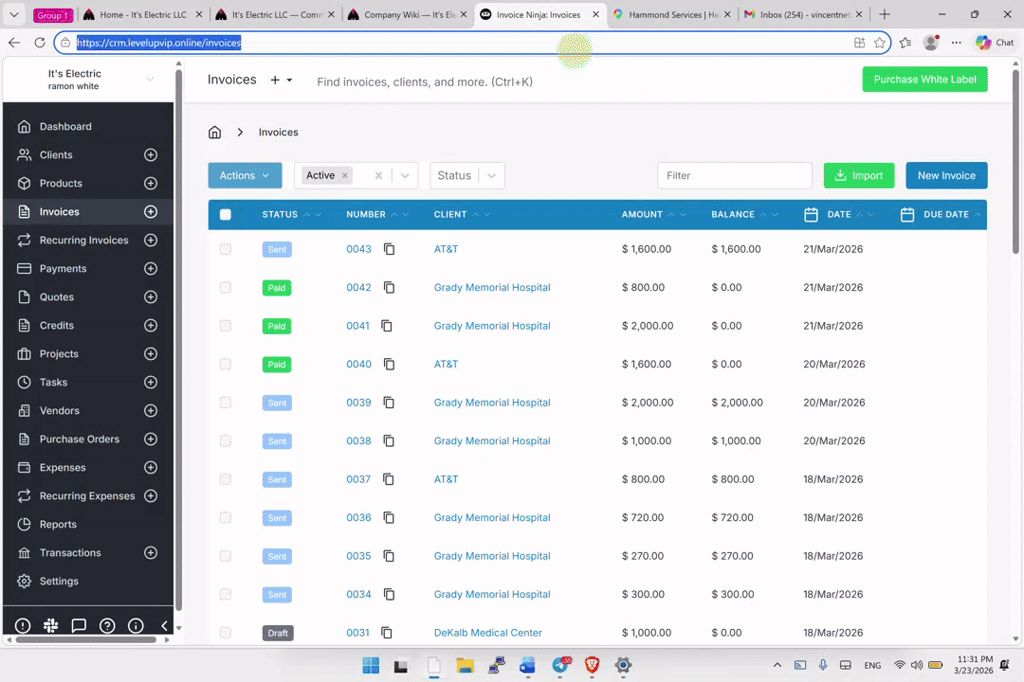The height and width of the screenshot is (682, 1024).
Task: Copy invoice number 0043 icon
Action: [389, 249]
